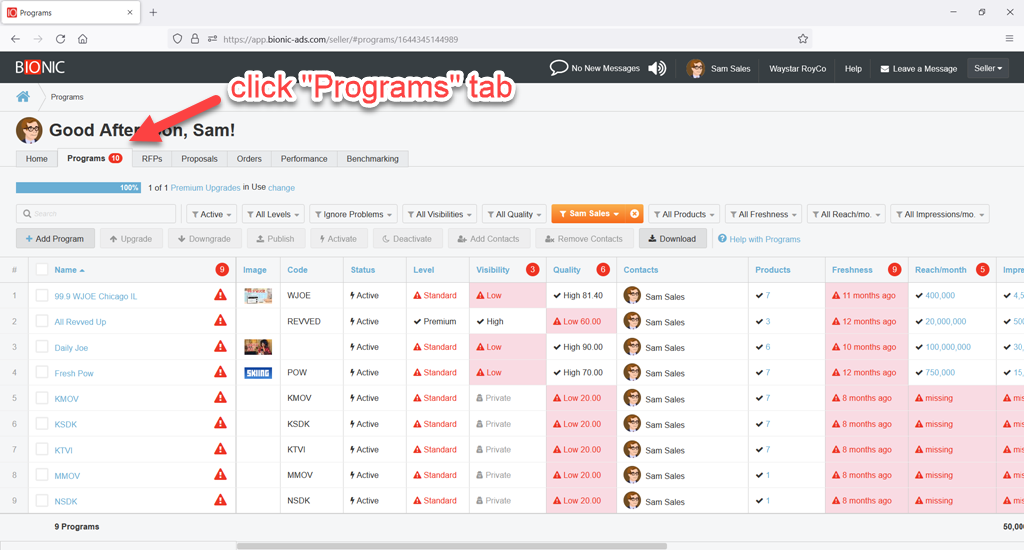Open the Ignore Problems filter dropdown
Screen dimensions: 1024x550
point(353,214)
